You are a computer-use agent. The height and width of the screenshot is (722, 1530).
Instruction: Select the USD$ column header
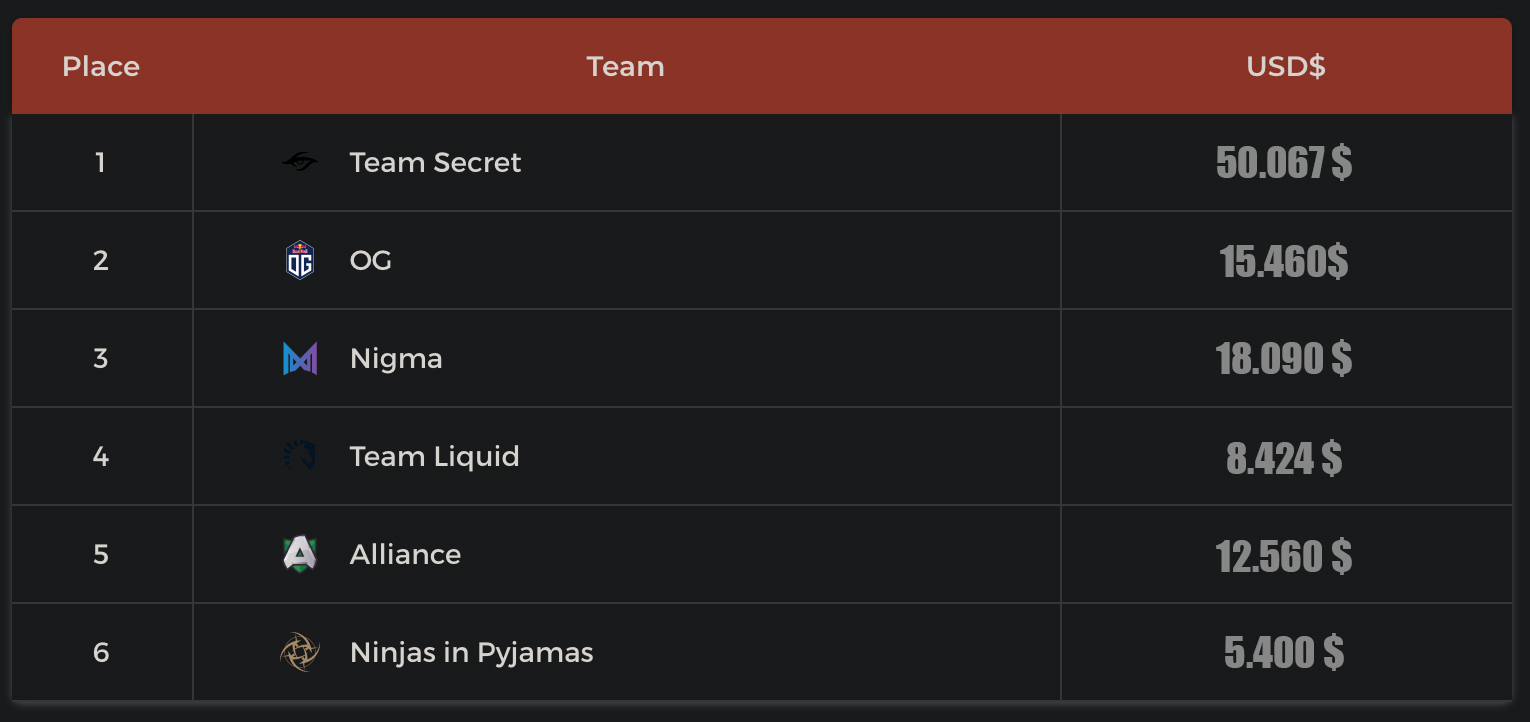tap(1285, 66)
